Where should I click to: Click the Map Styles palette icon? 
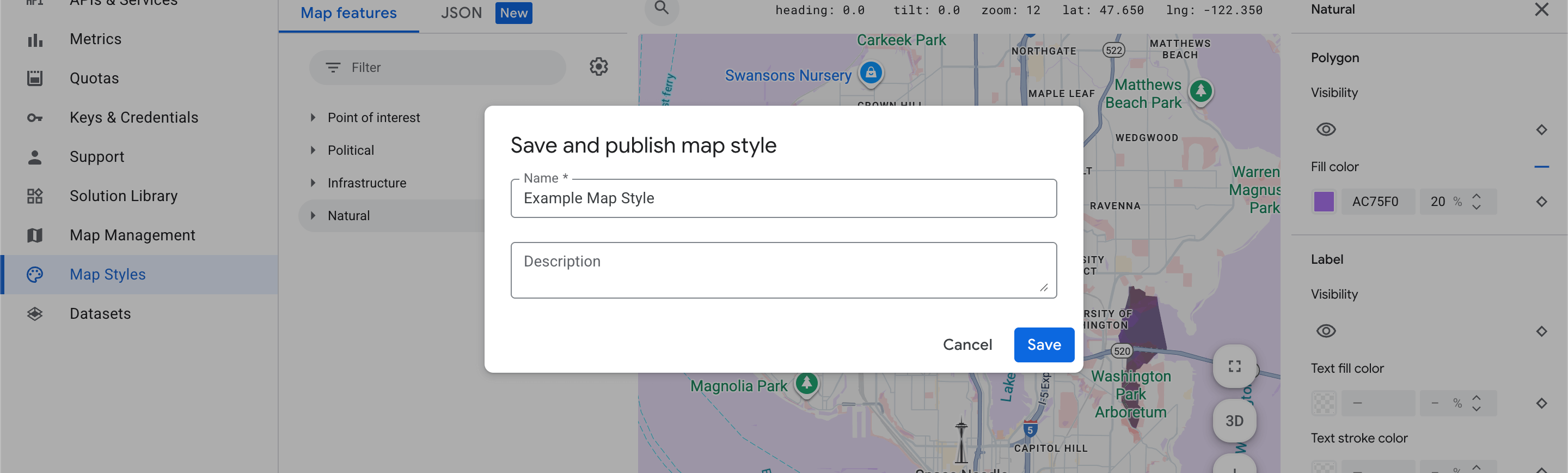coord(35,274)
